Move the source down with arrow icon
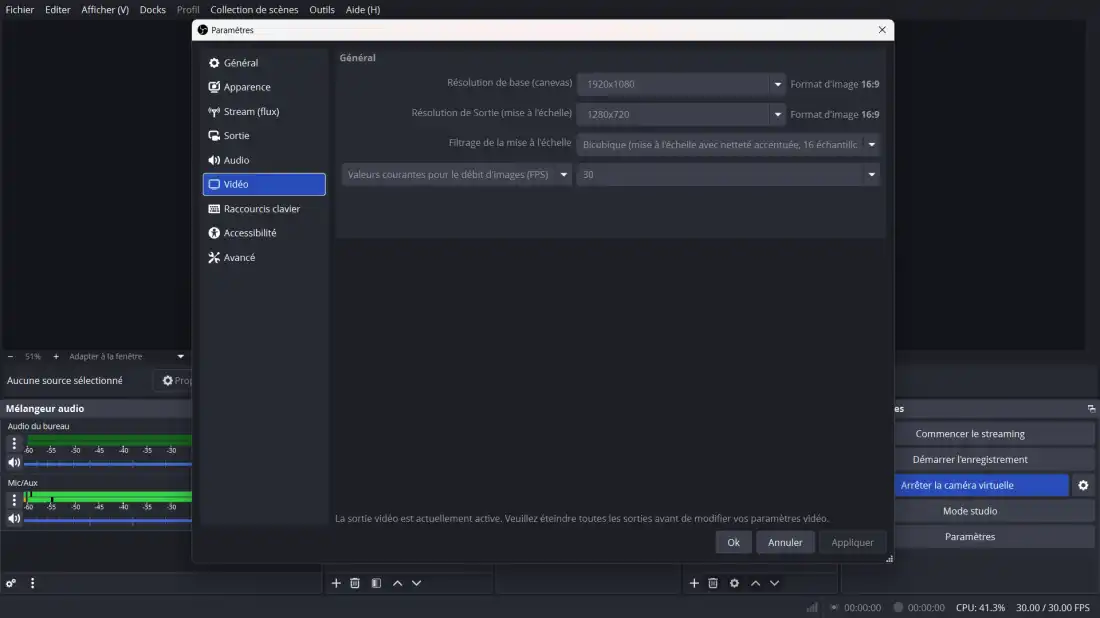The image size is (1100, 618). tap(774, 583)
